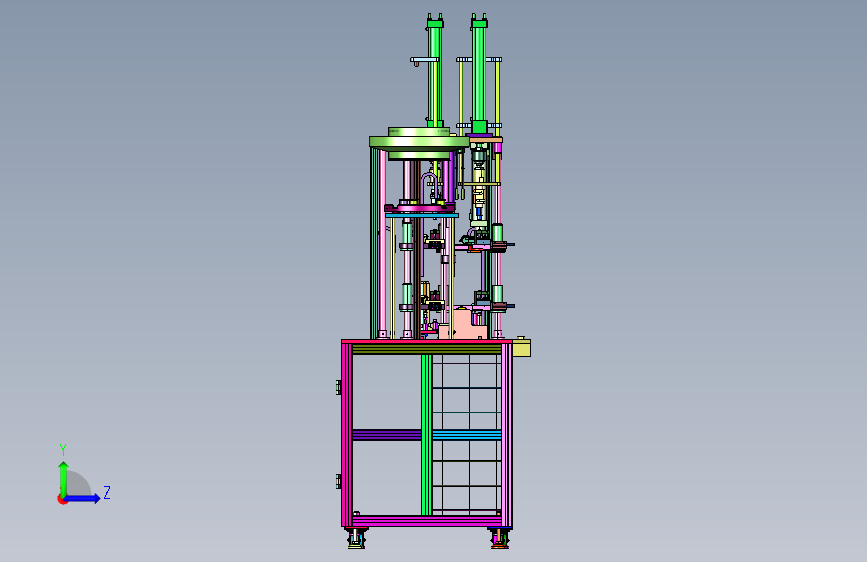This screenshot has height=562, width=867.
Task: Pick the cyan horizontal crossbeam in the frame
Action: 467,435
